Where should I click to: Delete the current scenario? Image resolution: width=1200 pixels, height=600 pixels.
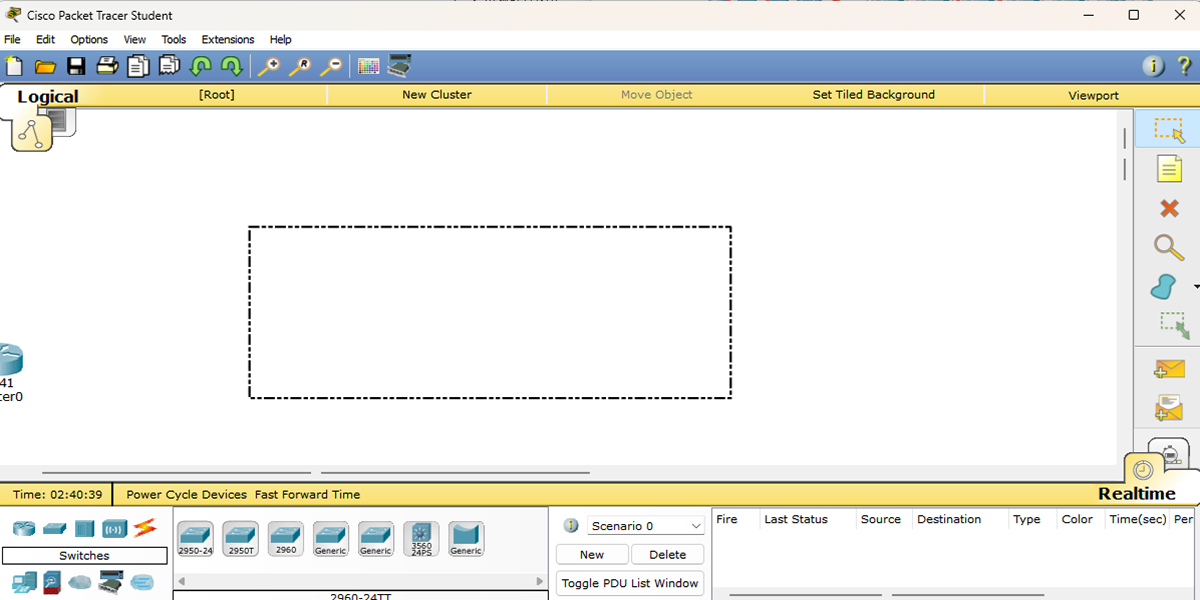point(668,555)
